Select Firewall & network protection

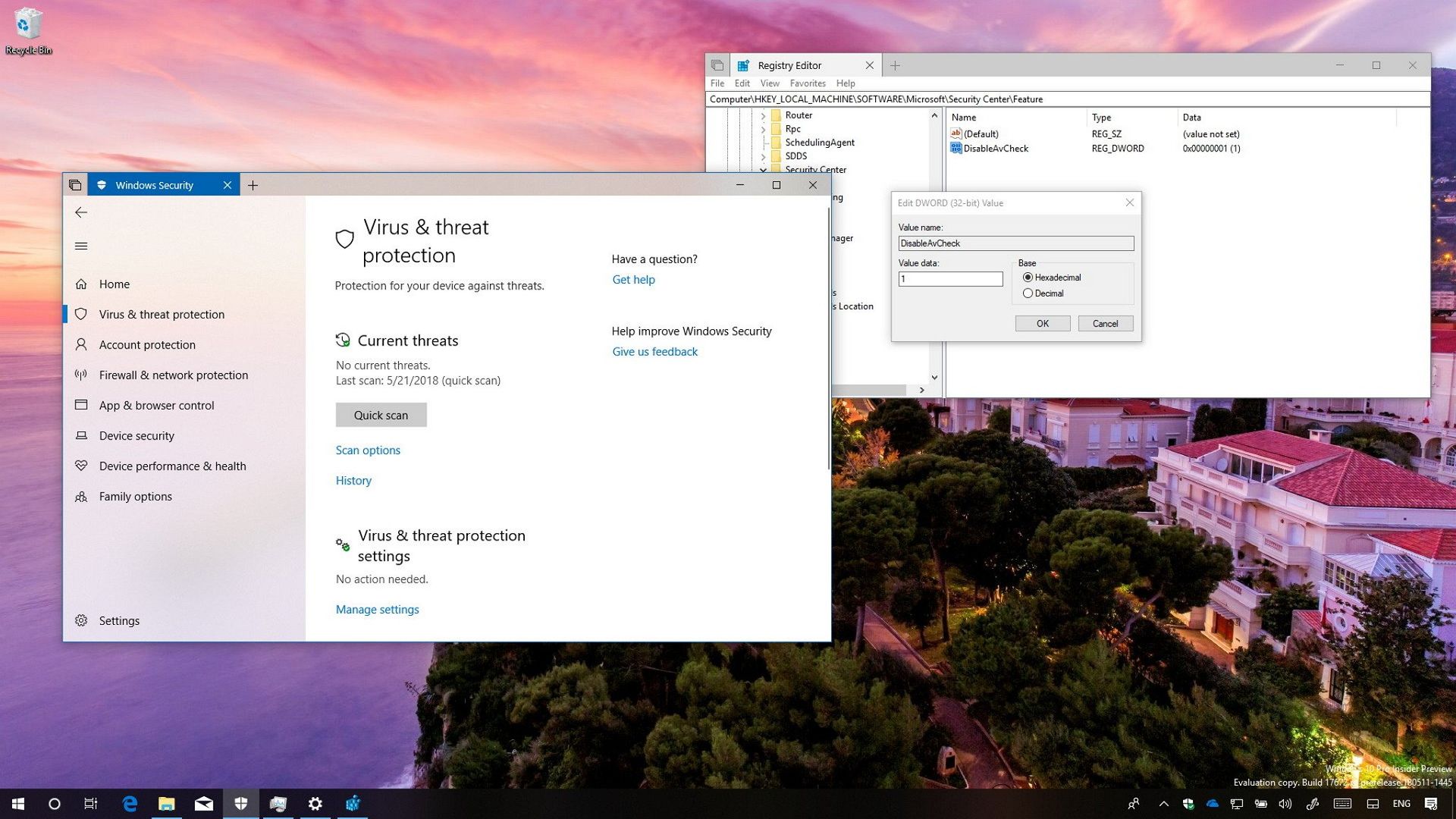tap(173, 375)
